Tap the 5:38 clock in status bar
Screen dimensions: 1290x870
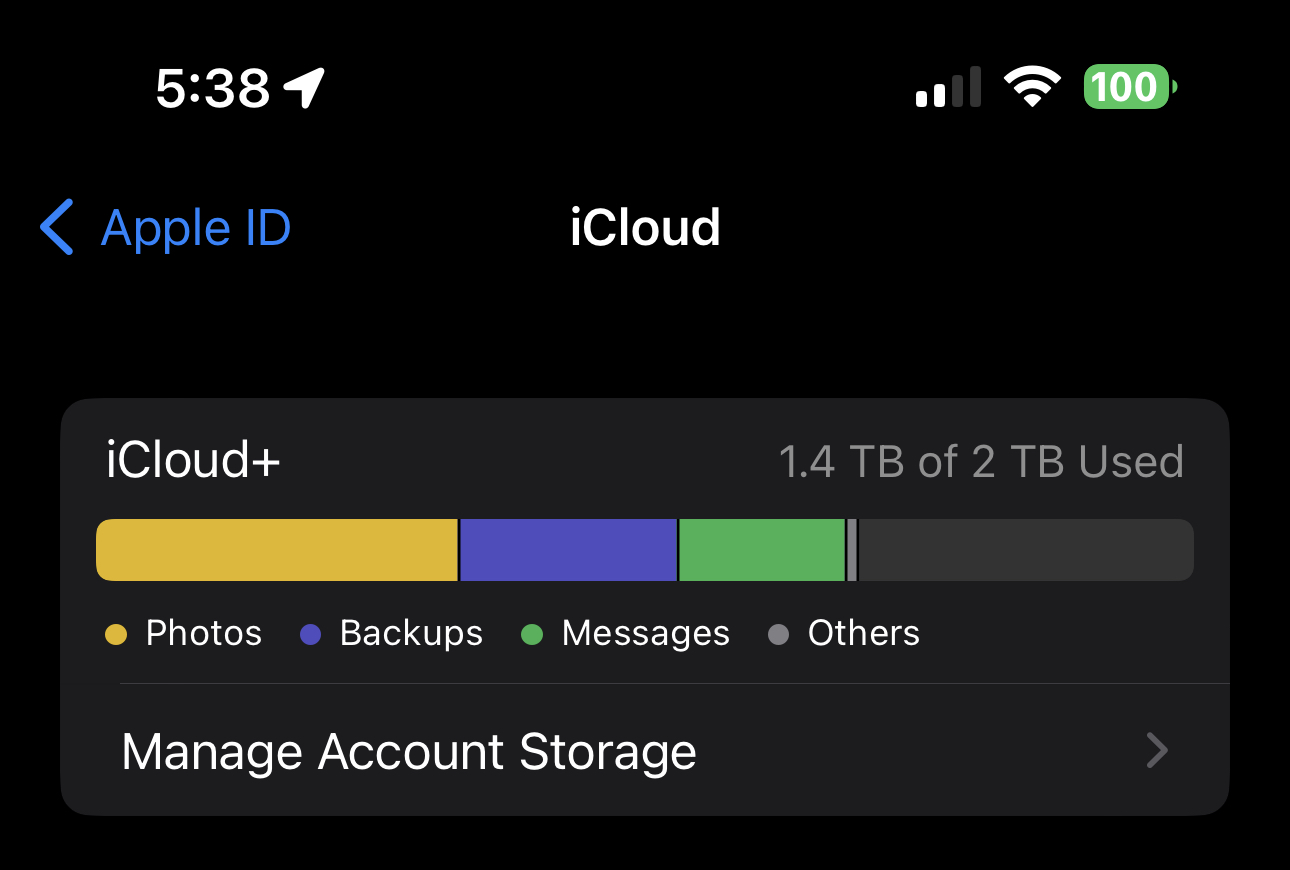[x=213, y=88]
